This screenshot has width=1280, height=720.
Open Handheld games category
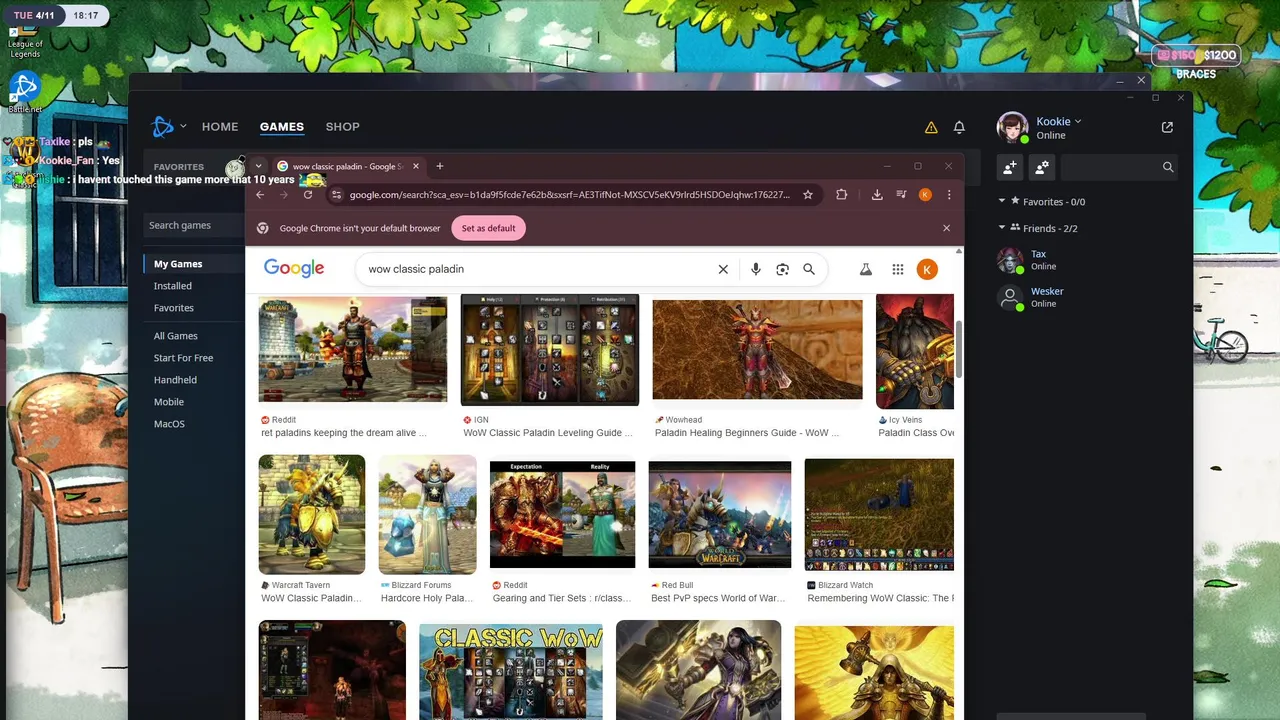[x=175, y=380]
